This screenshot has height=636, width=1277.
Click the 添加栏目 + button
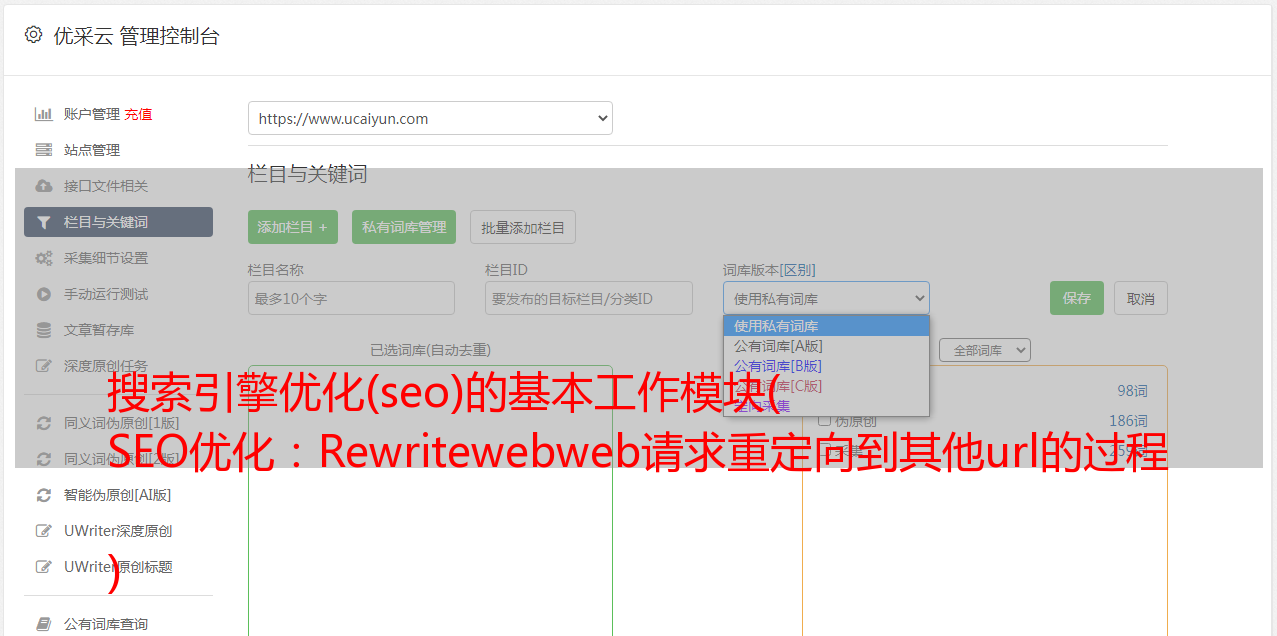[x=293, y=227]
